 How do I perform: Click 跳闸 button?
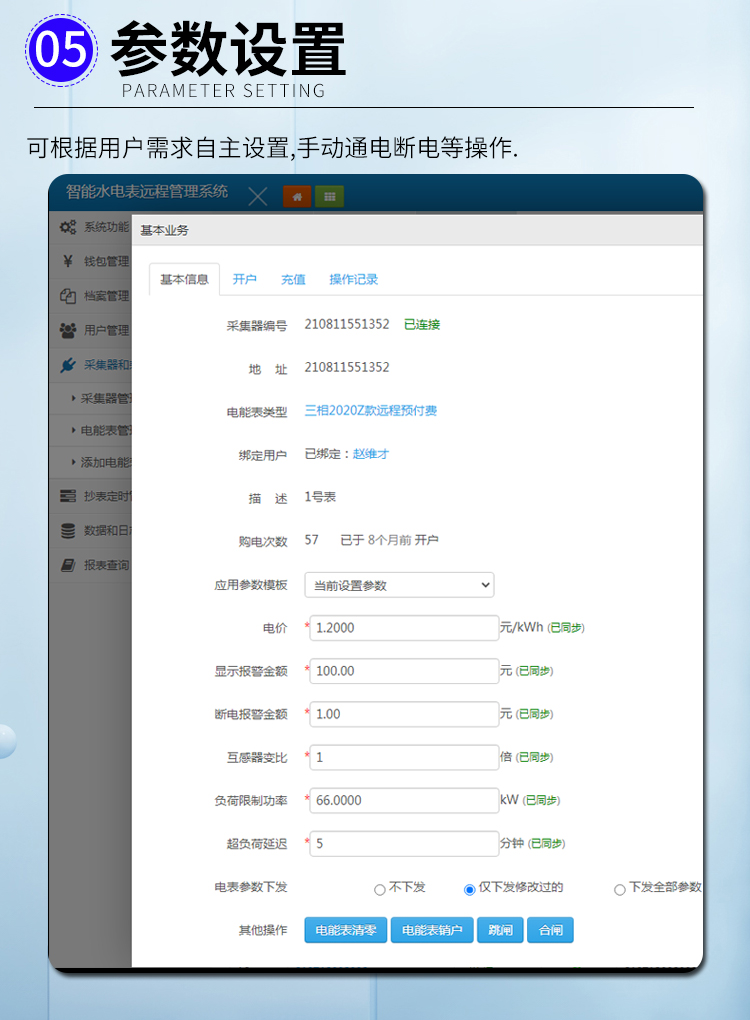click(500, 930)
